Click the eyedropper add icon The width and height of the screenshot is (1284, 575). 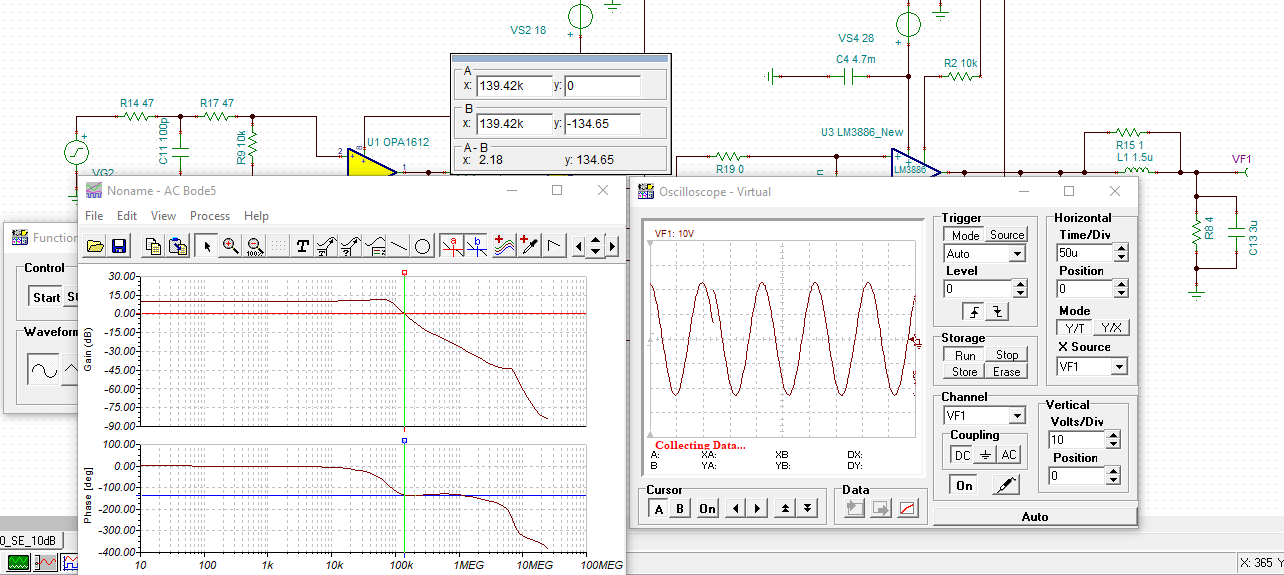530,245
